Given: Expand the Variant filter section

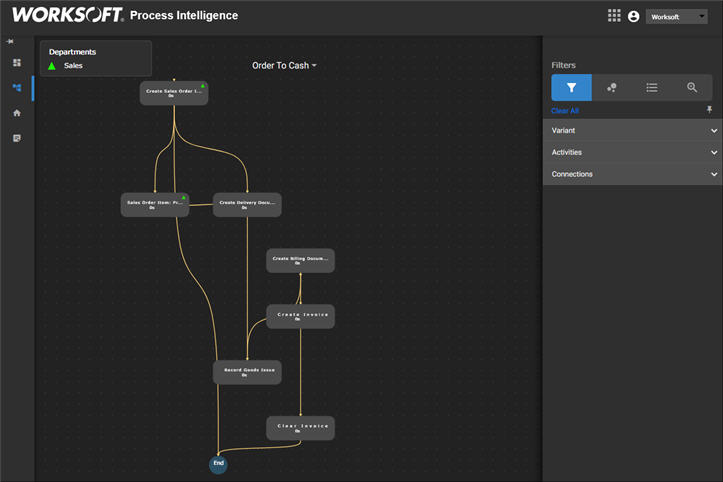Looking at the screenshot, I should (632, 130).
